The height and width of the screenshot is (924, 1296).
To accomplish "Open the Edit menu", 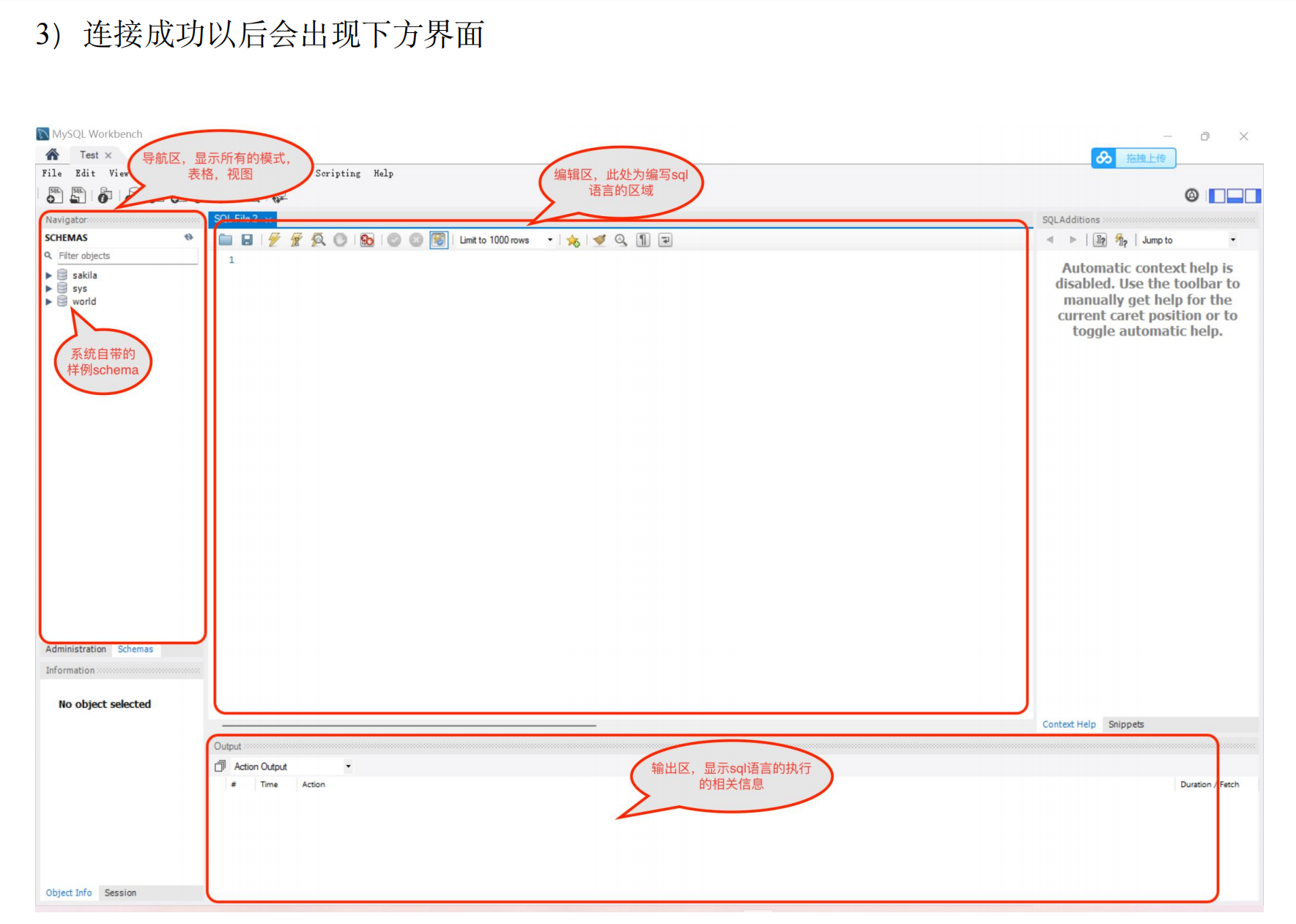I will pos(85,173).
